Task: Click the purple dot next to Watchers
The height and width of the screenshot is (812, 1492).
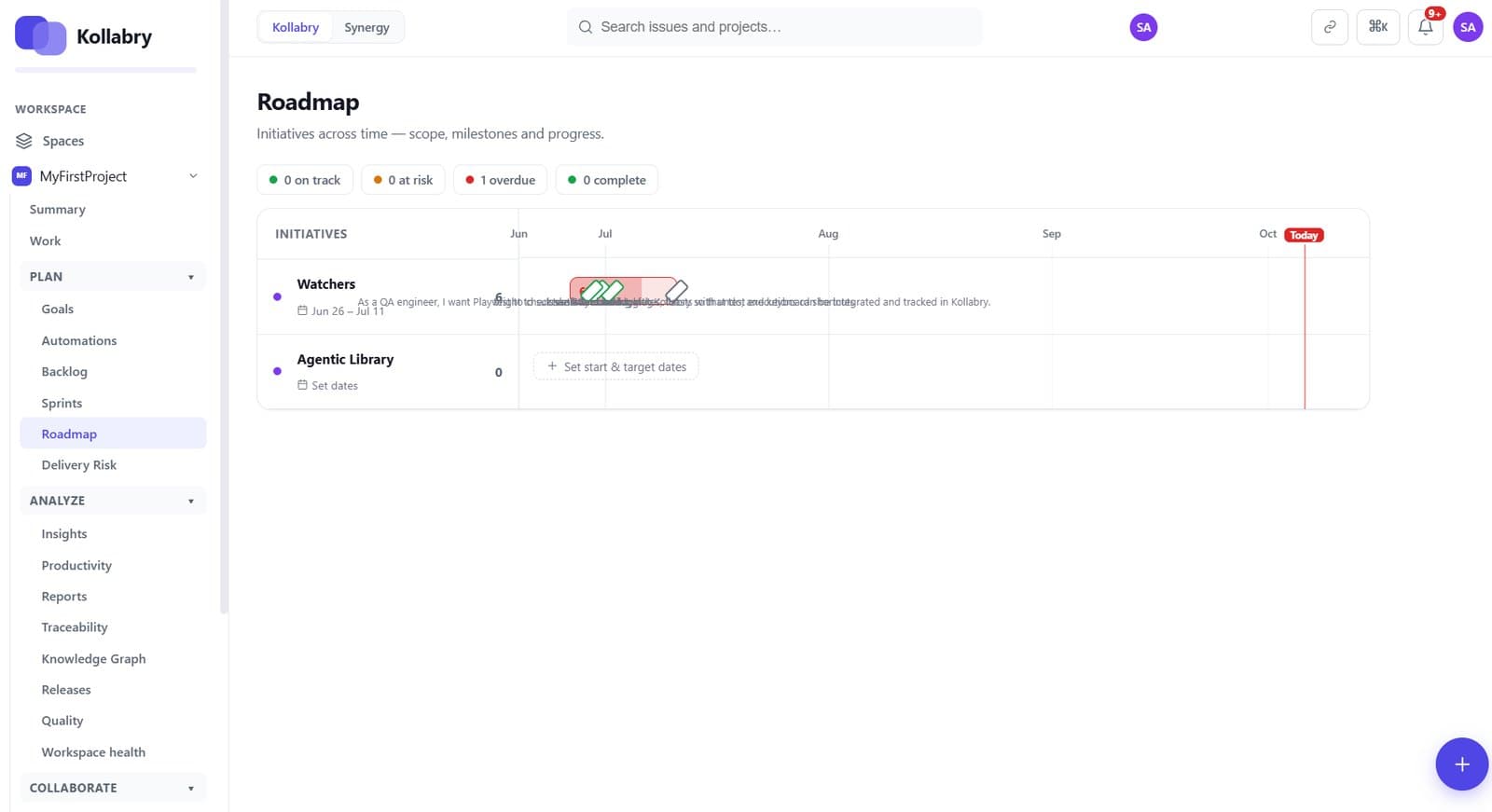Action: point(277,296)
